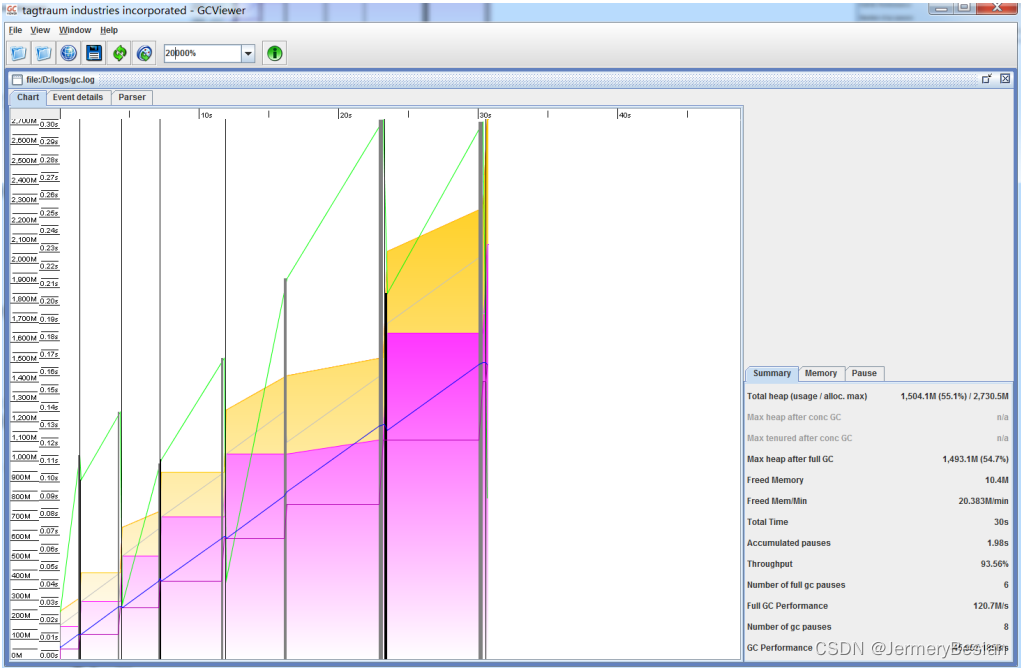This screenshot has width=1021, height=668.
Task: Click the 2,600M memory axis label
Action: tap(23, 141)
